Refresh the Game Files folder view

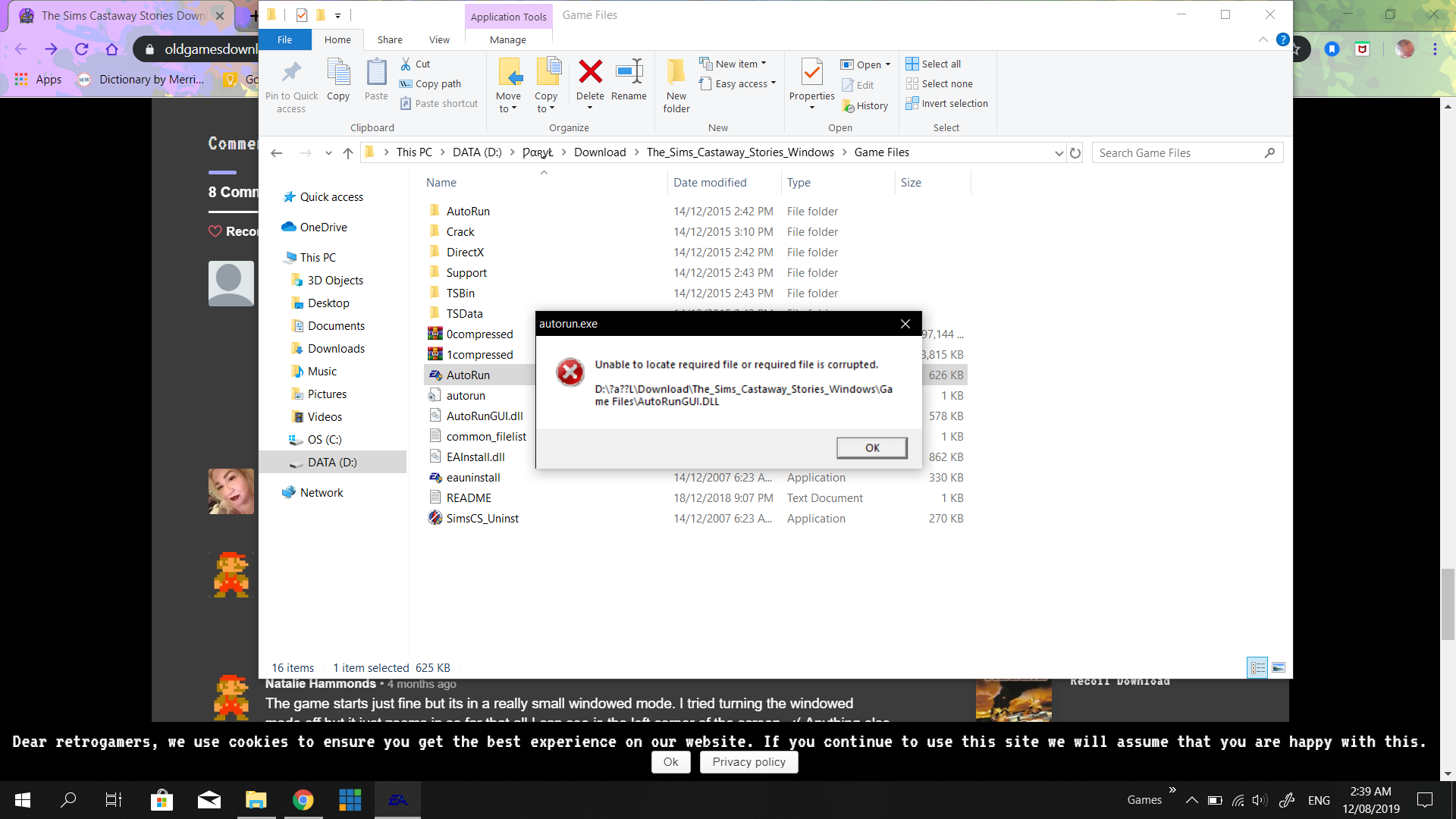1075,153
